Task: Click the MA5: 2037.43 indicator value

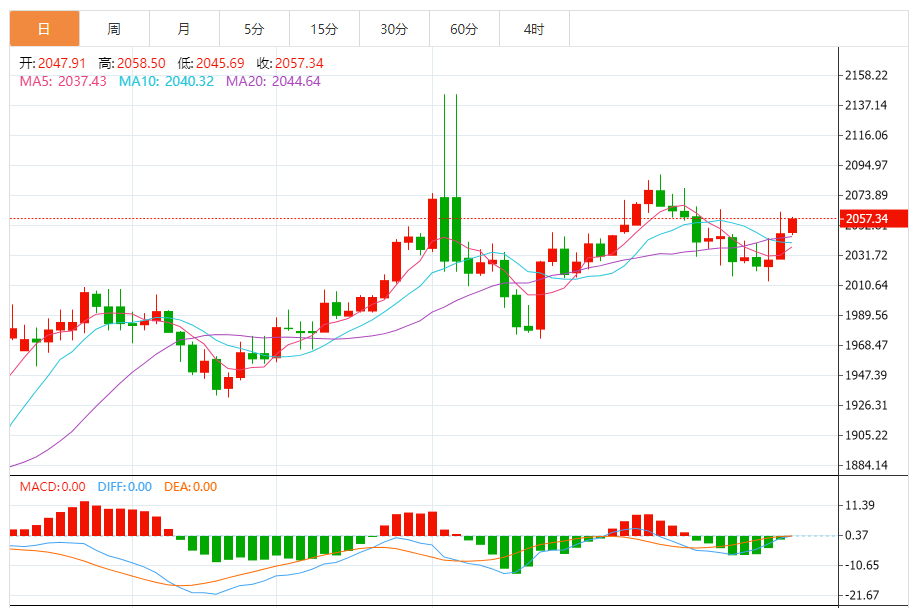Action: (x=63, y=81)
